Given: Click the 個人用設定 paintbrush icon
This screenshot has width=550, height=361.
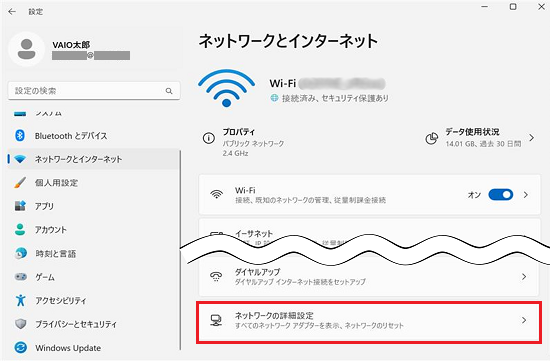Looking at the screenshot, I should 20,182.
